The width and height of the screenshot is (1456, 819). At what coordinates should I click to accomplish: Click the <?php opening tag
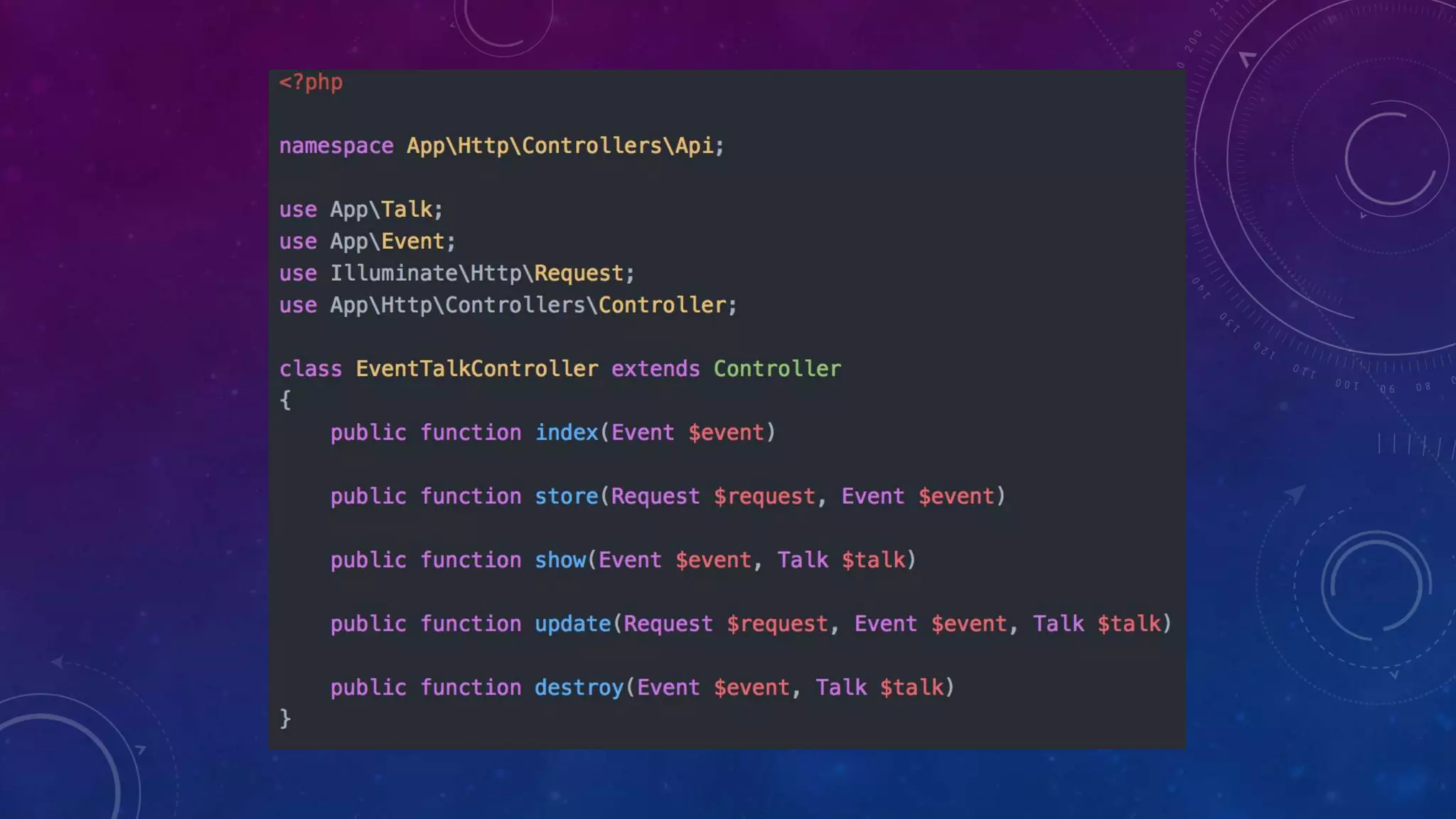(311, 82)
